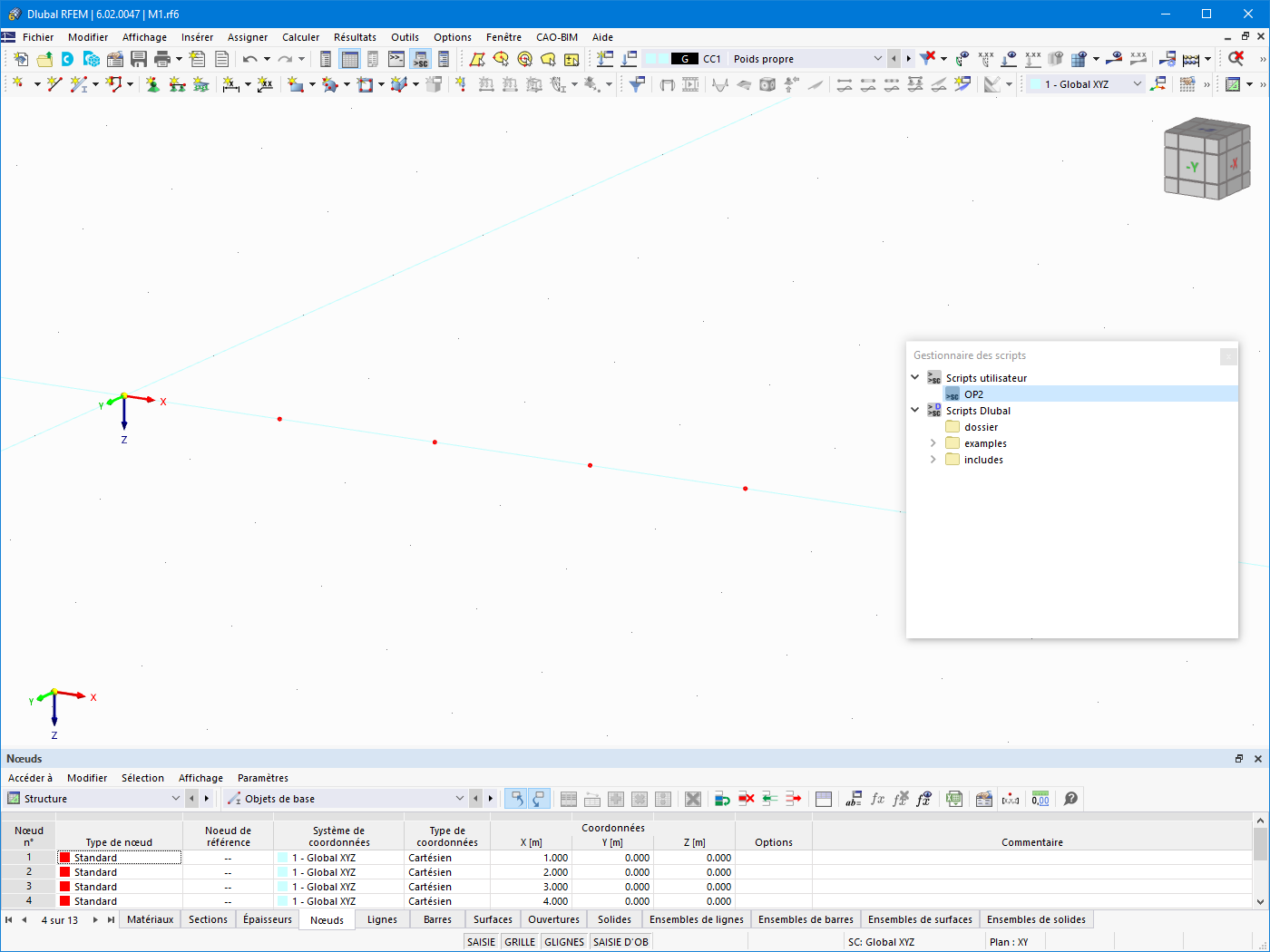Toggle the table display icon in the main toolbar
The height and width of the screenshot is (952, 1270).
pos(350,58)
